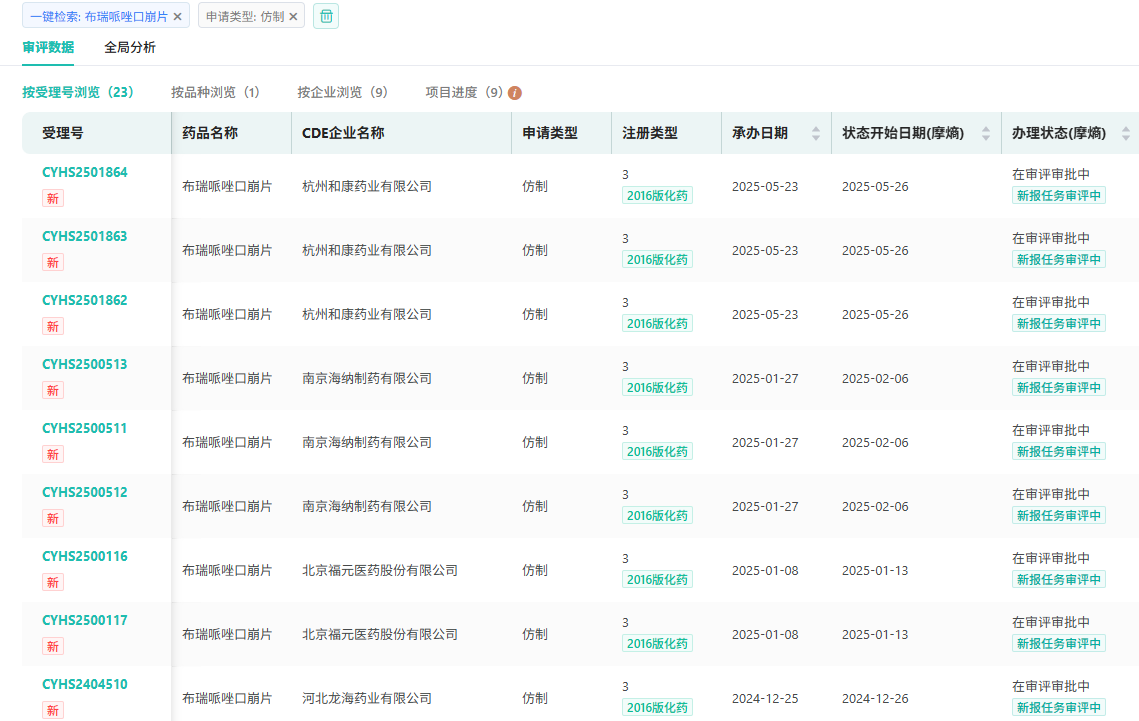The width and height of the screenshot is (1139, 721).
Task: Remove the 布瑞哌唑口崩片 search filter tag
Action: coord(178,17)
